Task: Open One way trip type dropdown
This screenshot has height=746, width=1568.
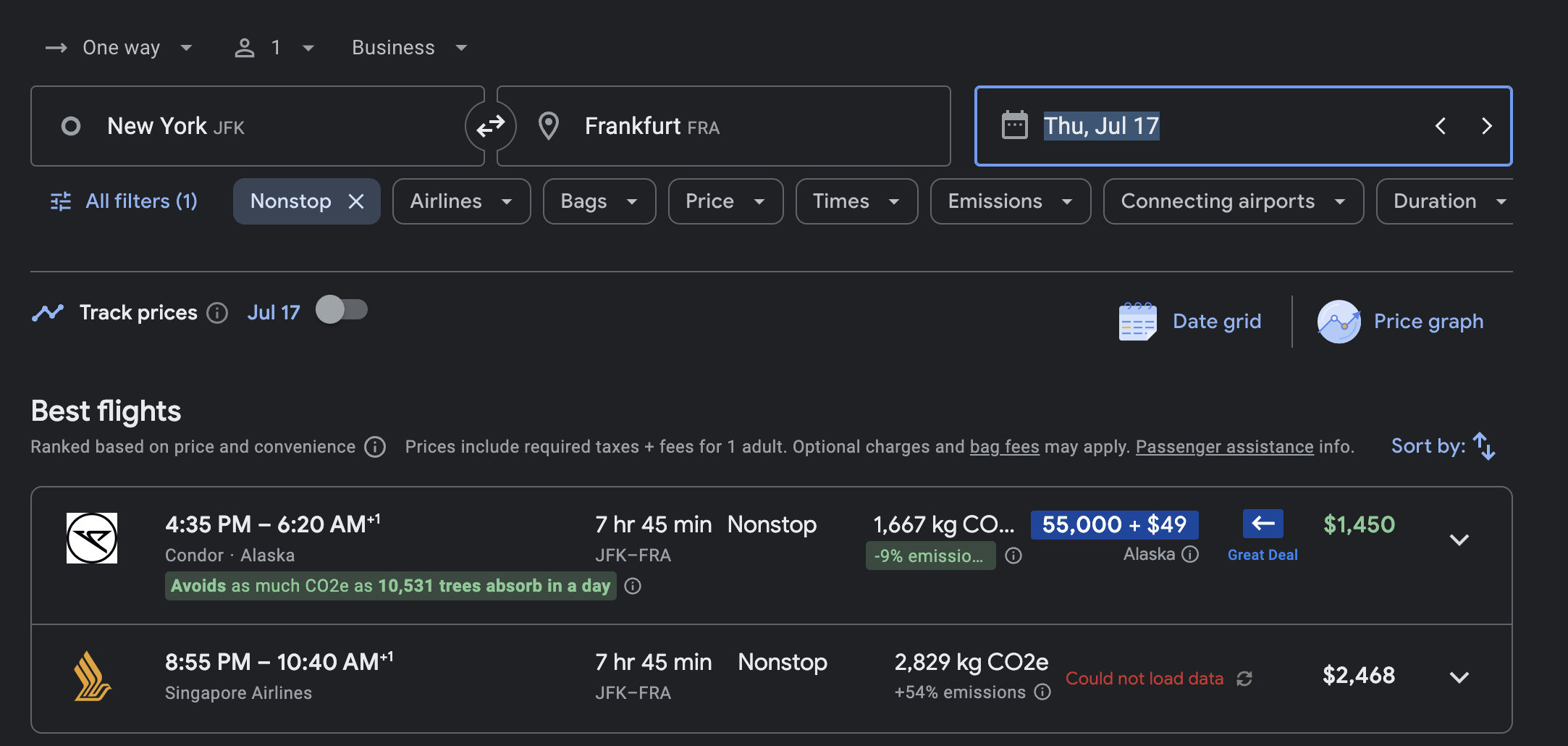Action: coord(120,48)
